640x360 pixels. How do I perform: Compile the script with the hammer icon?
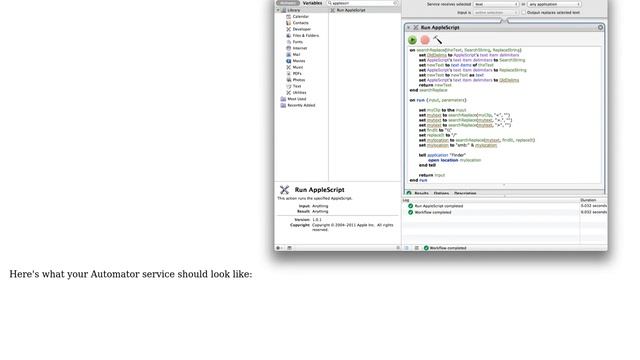pos(438,40)
